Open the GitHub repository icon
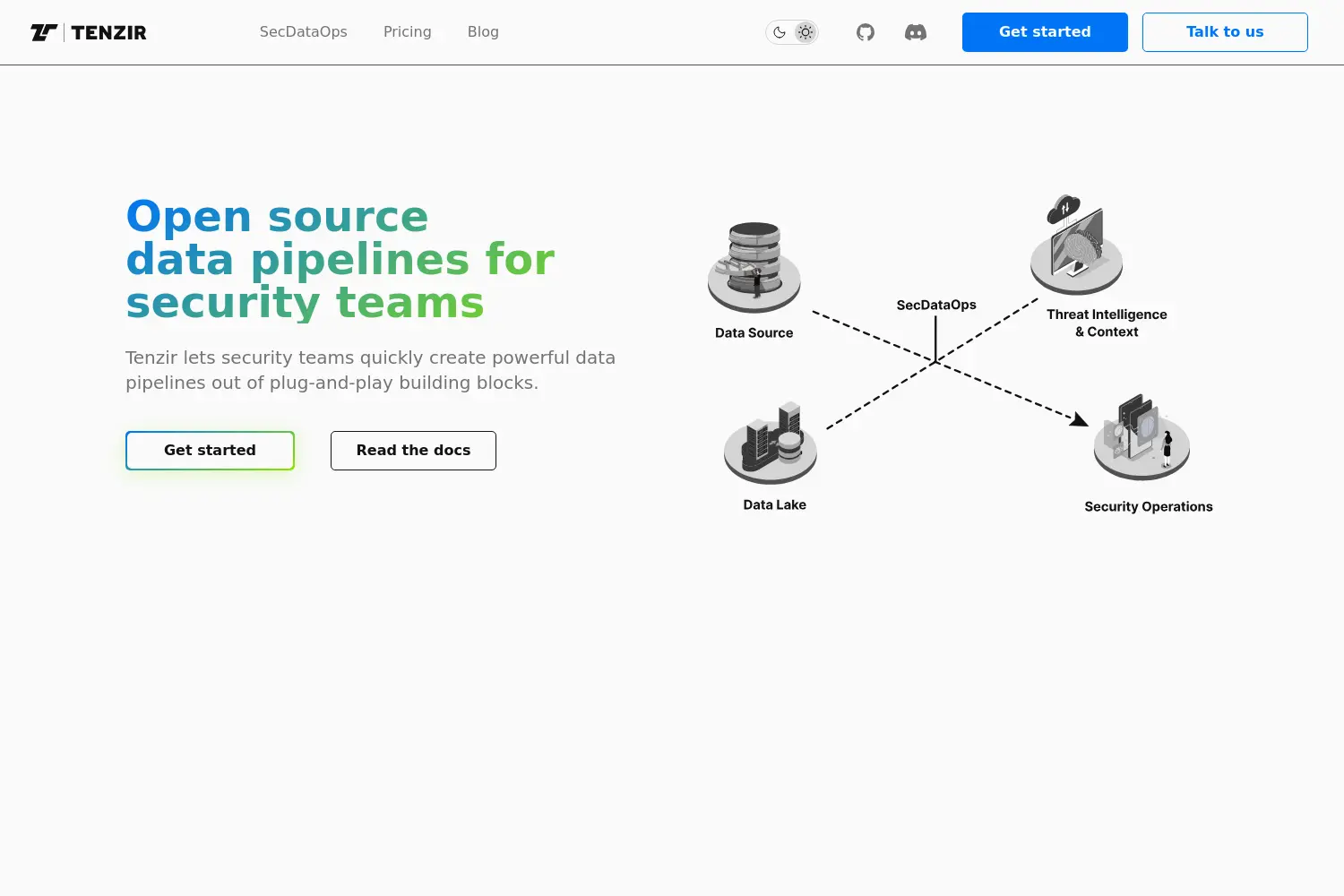This screenshot has height=896, width=1344. click(866, 32)
